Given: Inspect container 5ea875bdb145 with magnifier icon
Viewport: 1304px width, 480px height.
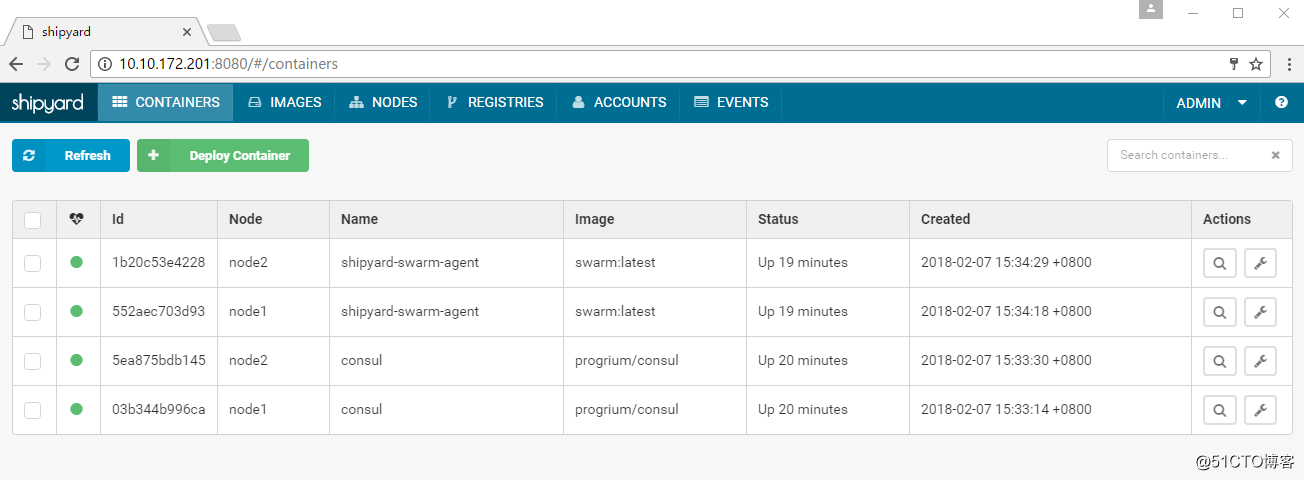Looking at the screenshot, I should click(1219, 361).
